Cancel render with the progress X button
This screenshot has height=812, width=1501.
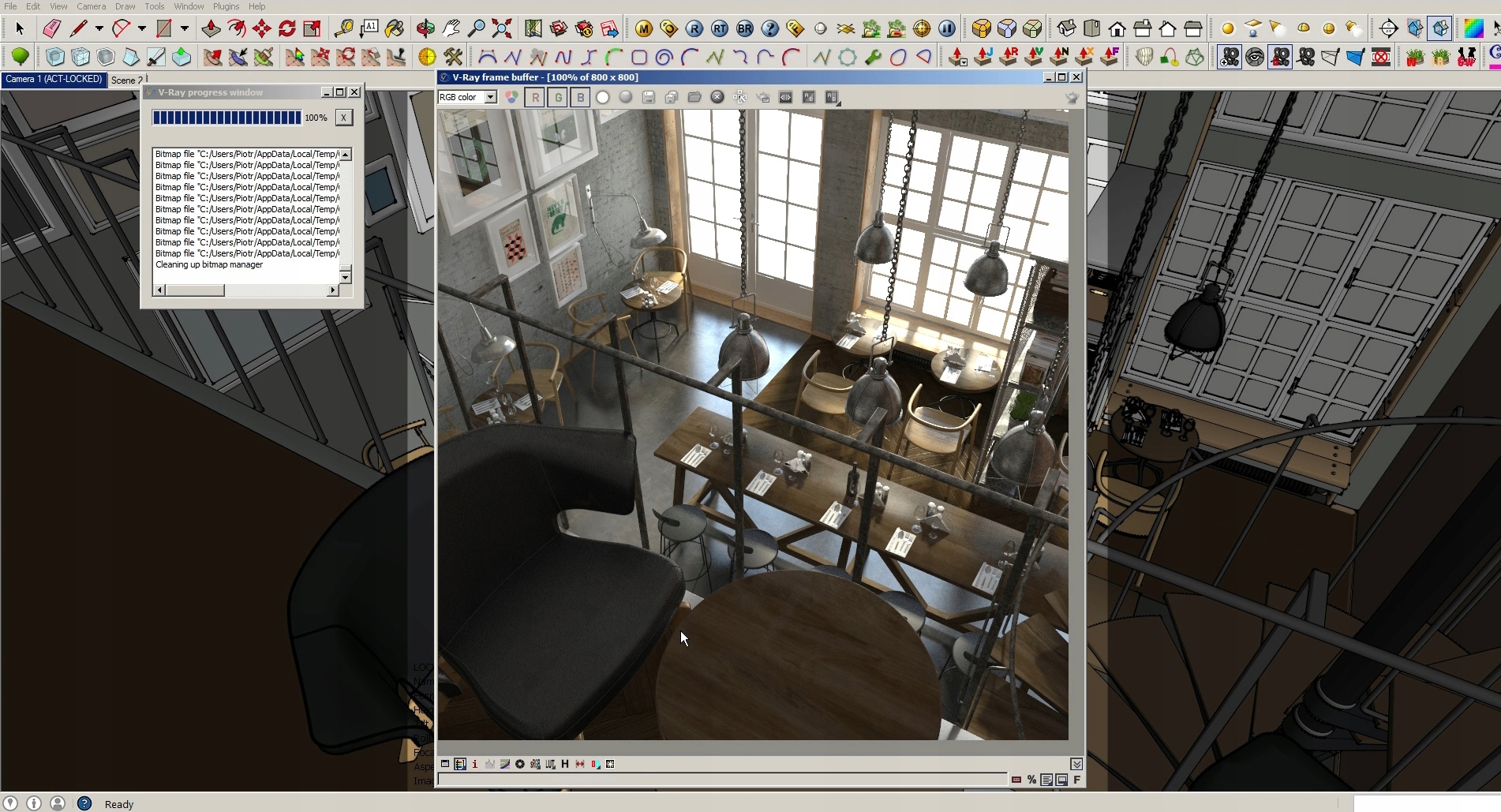(x=343, y=118)
